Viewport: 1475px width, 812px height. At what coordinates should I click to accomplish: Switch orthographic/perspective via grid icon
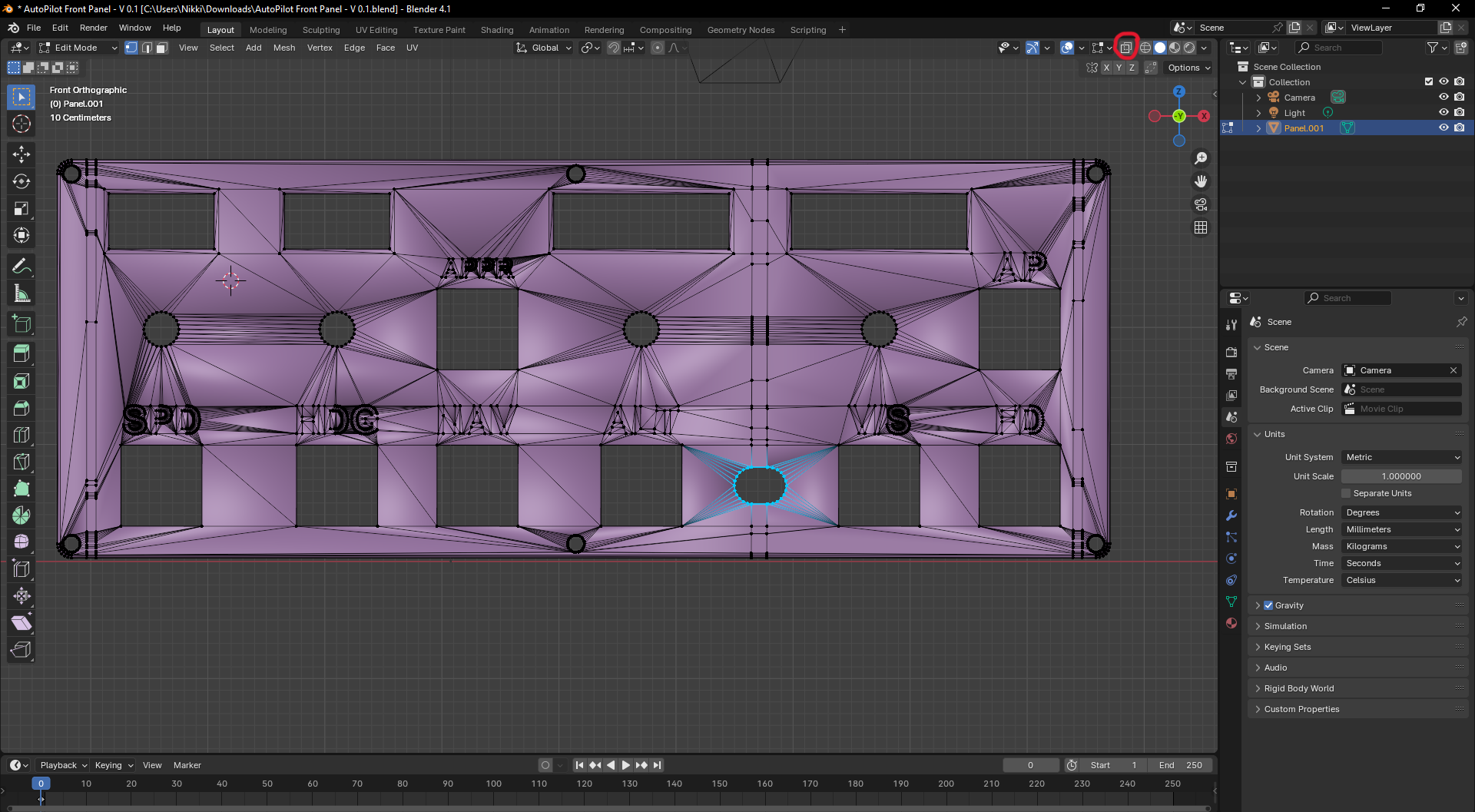[1201, 227]
